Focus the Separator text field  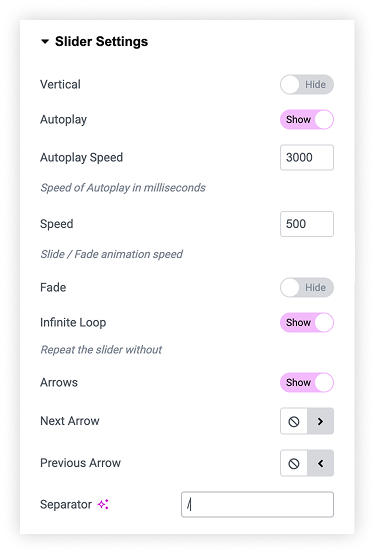[x=257, y=505]
